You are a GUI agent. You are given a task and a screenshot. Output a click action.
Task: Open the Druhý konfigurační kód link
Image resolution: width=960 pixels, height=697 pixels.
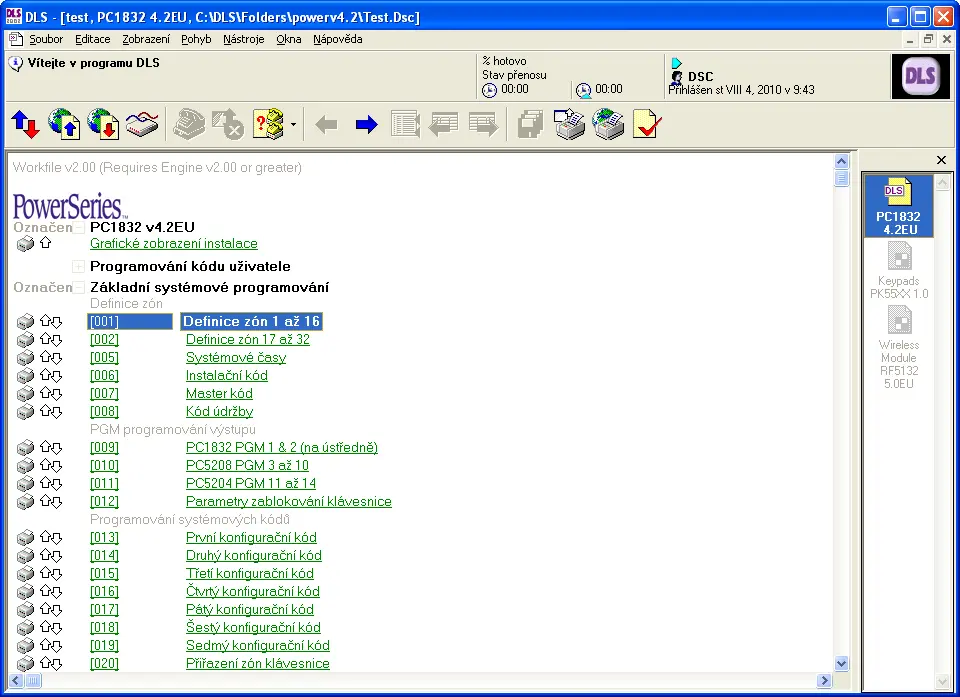pos(253,556)
